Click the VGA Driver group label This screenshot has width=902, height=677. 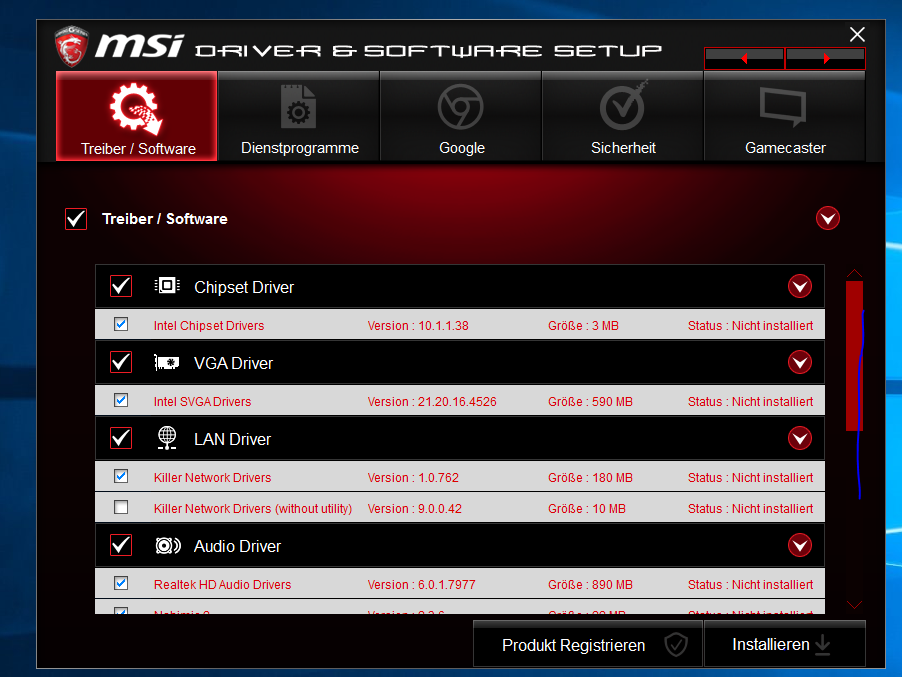[234, 363]
